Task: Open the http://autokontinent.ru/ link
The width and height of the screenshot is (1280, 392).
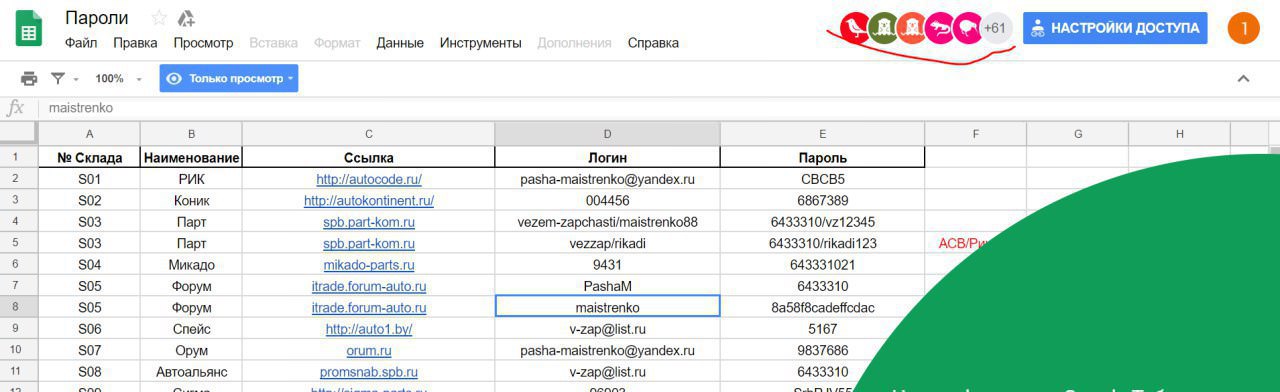Action: 369,200
